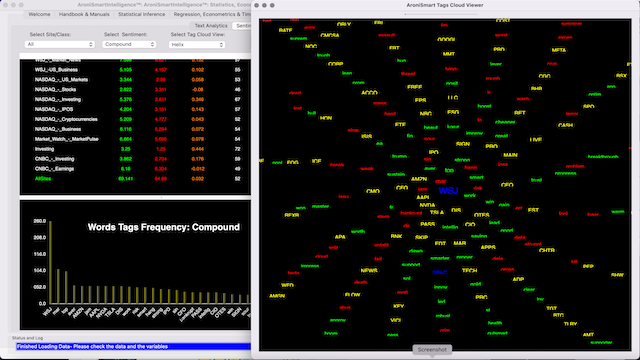Click the META tag in the cloud
The width and height of the screenshot is (640, 360).
pos(559,50)
